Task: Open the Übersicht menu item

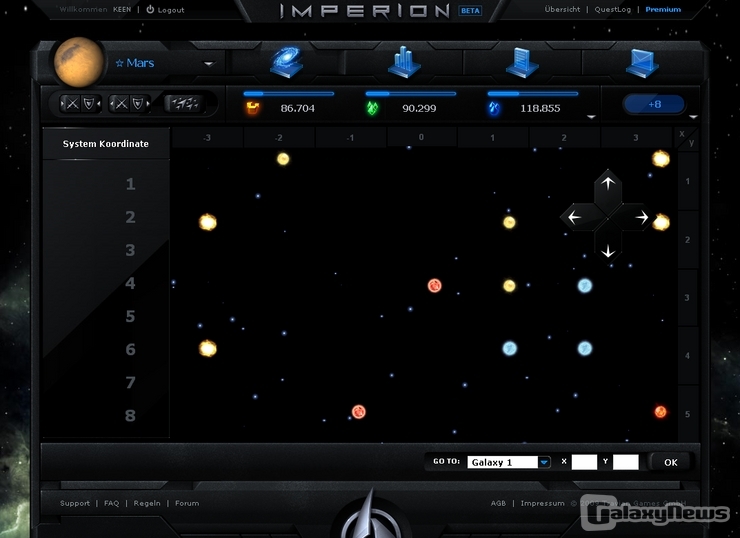Action: pyautogui.click(x=562, y=9)
